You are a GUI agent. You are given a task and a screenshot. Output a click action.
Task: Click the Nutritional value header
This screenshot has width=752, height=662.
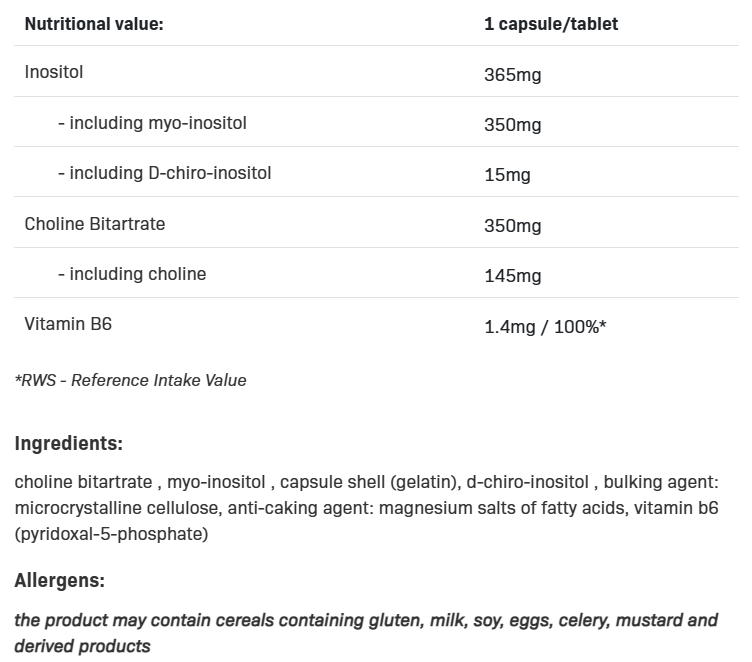pos(93,23)
